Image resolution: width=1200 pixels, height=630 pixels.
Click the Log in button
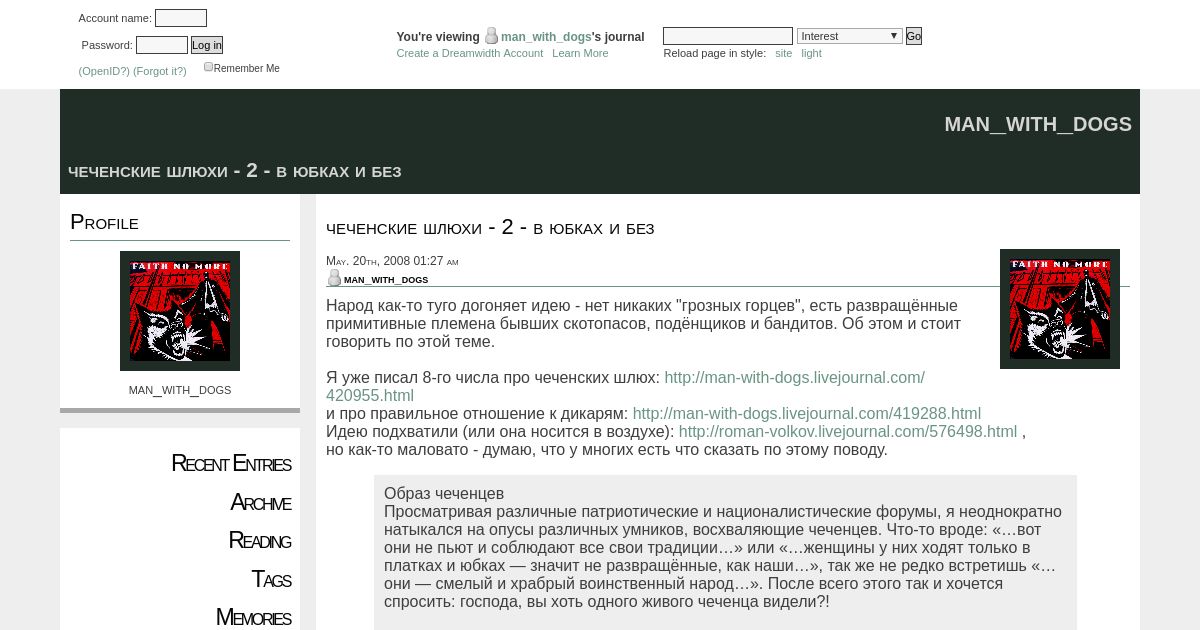pyautogui.click(x=207, y=45)
